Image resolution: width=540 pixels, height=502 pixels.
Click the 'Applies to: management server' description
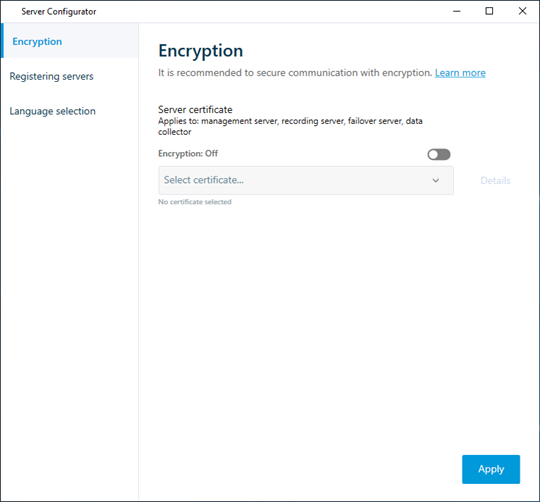pos(290,126)
